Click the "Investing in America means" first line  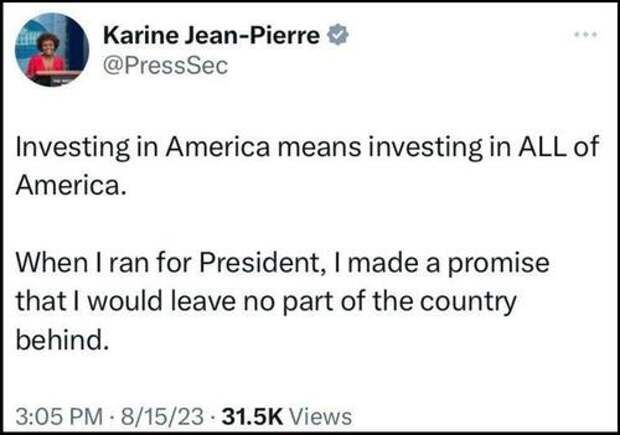307,148
